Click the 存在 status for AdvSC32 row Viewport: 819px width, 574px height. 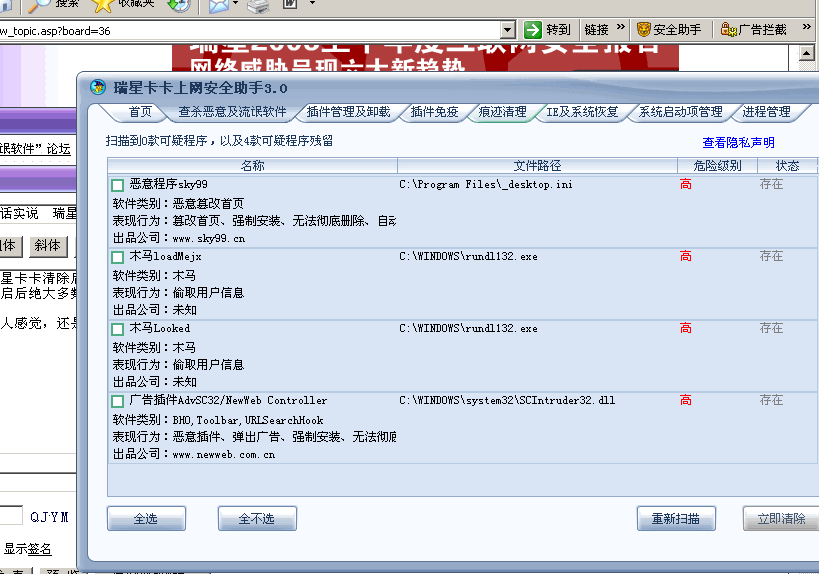[x=771, y=401]
